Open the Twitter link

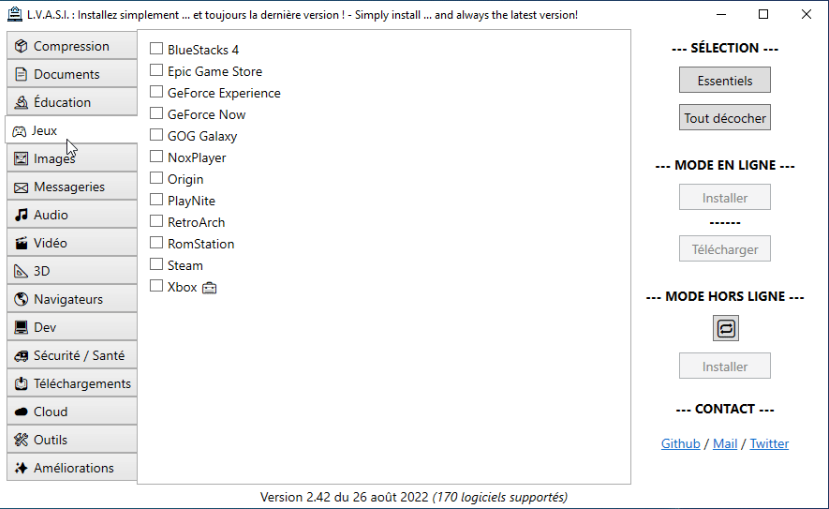point(769,444)
